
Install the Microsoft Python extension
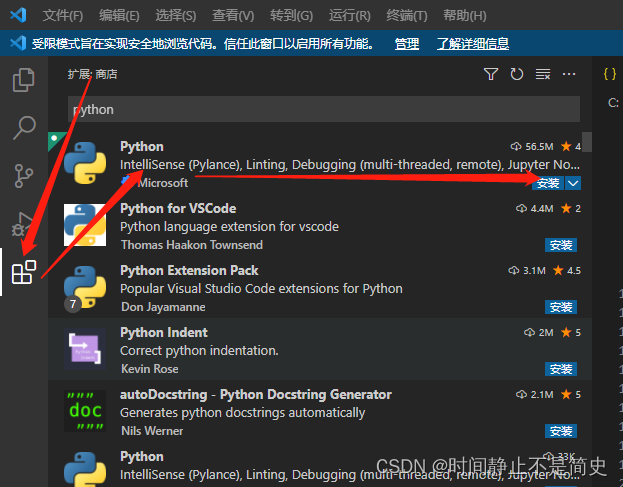coord(548,183)
